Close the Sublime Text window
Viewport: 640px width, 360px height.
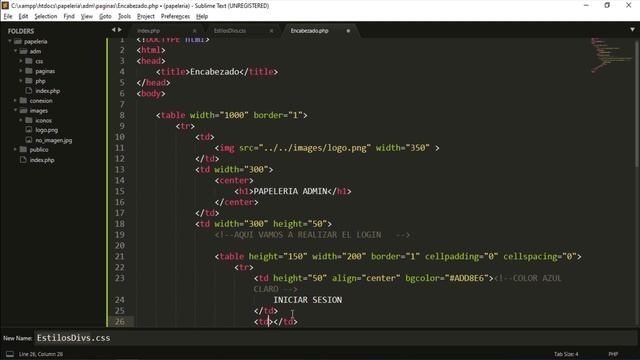pyautogui.click(x=629, y=5)
